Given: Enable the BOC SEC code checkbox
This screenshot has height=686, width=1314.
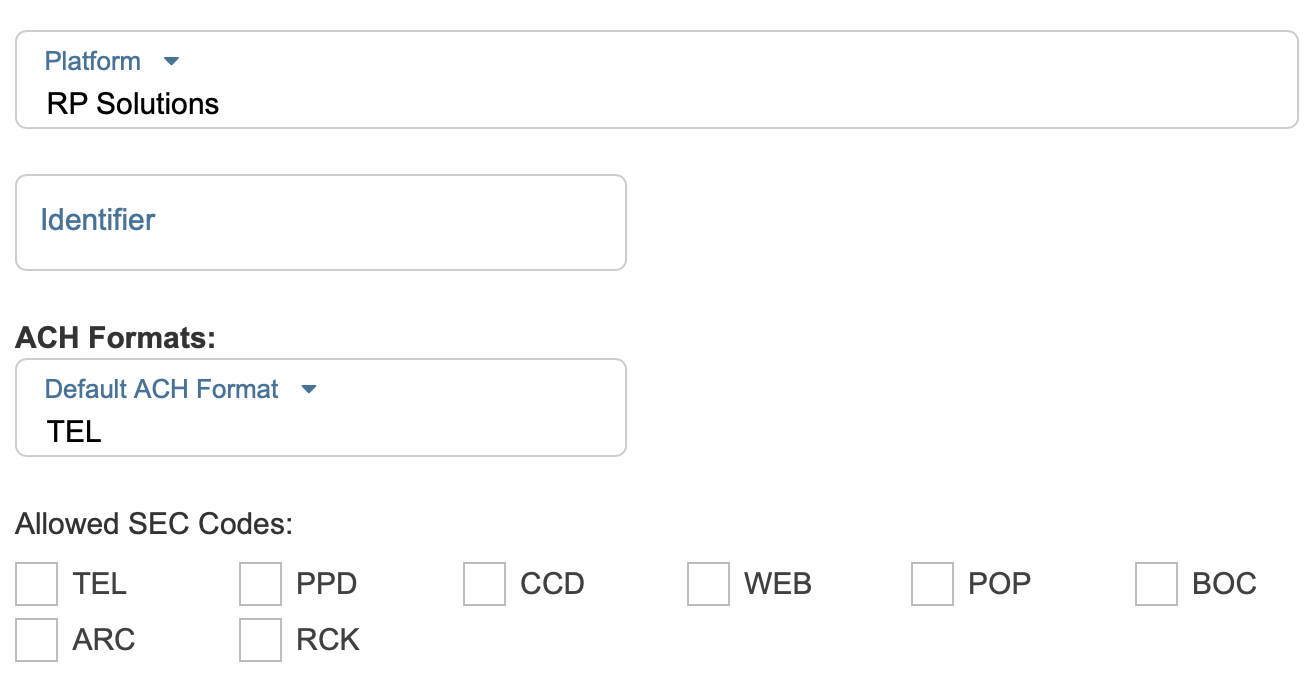Looking at the screenshot, I should click(1157, 584).
